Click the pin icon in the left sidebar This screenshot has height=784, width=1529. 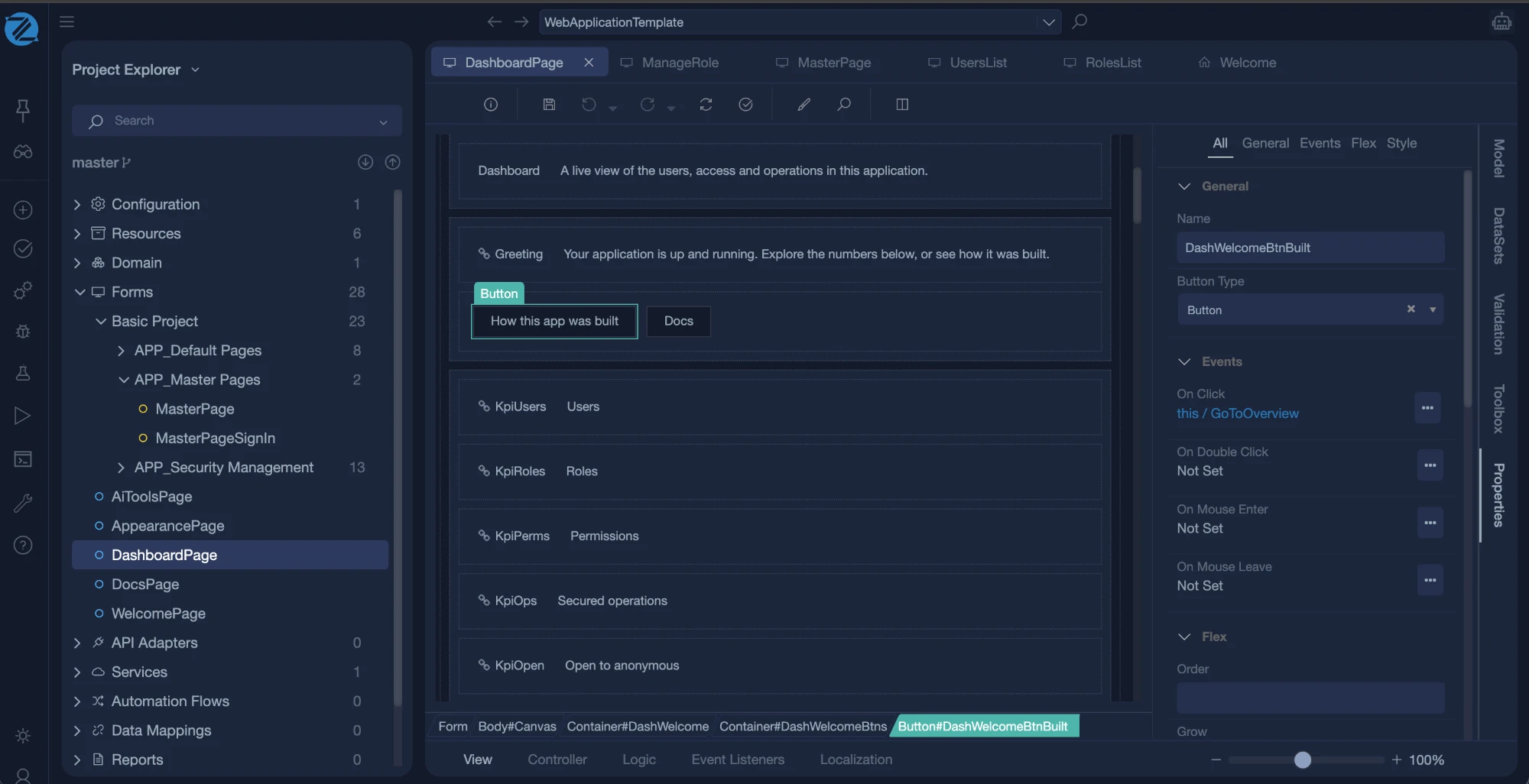(x=23, y=111)
